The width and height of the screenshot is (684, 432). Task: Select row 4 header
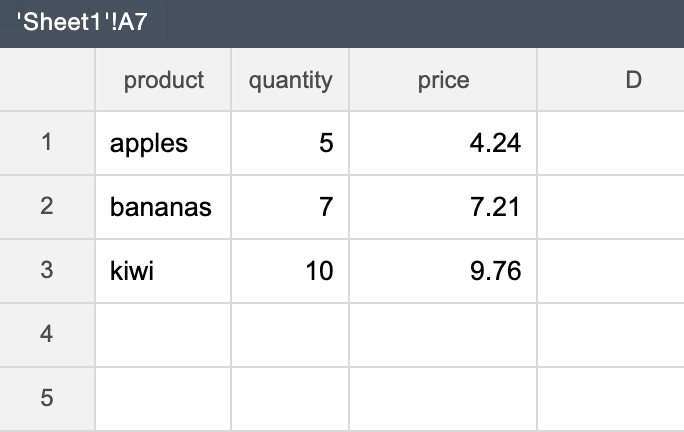(x=47, y=335)
